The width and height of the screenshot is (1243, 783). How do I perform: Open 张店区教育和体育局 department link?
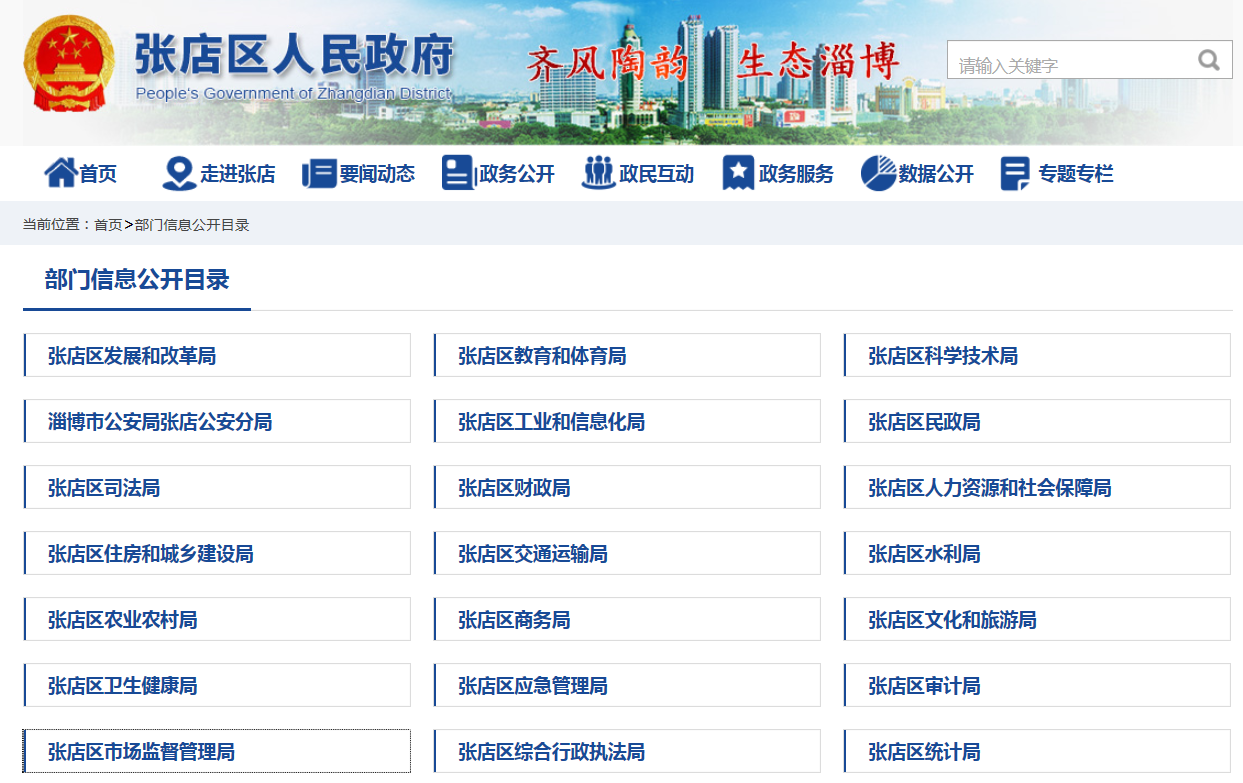pyautogui.click(x=542, y=356)
